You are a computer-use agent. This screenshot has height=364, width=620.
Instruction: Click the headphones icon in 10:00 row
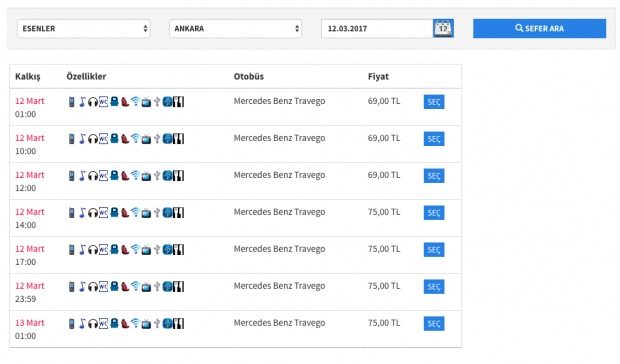coord(93,139)
